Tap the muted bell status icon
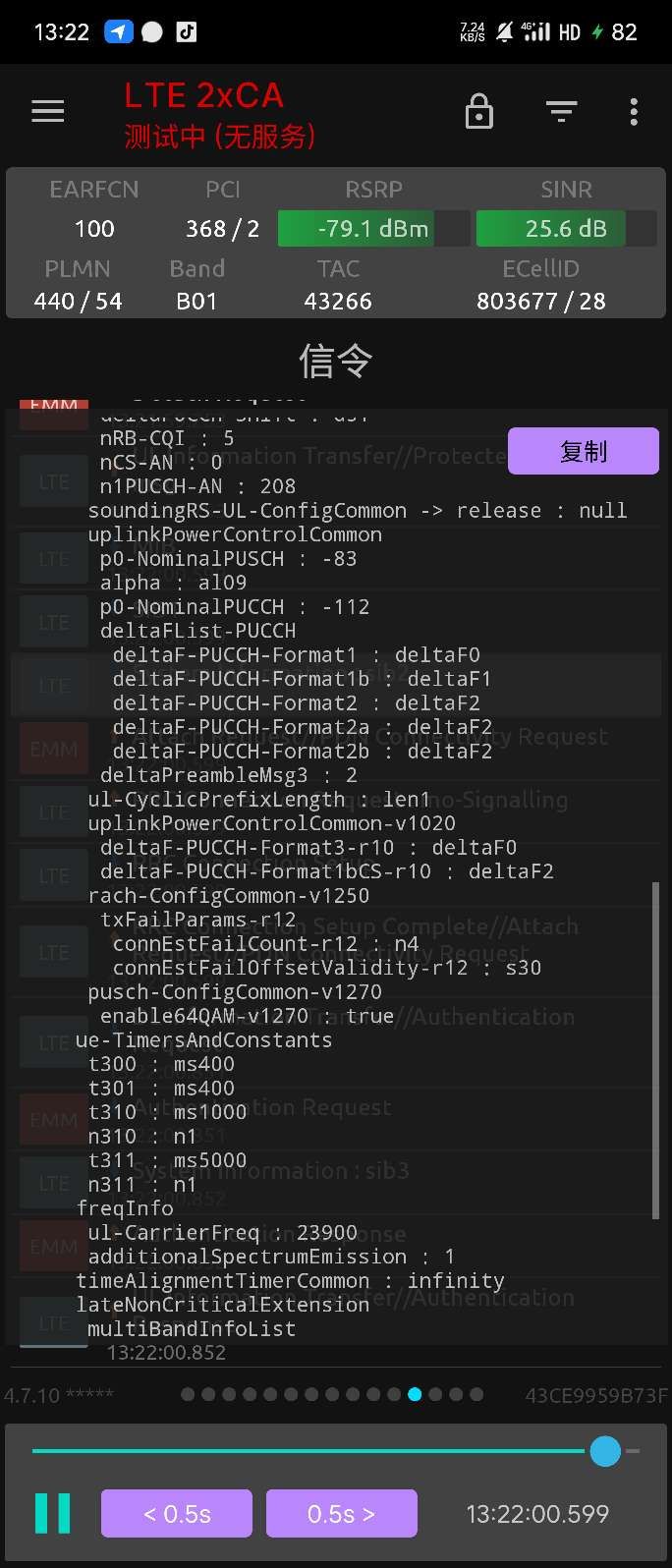This screenshot has height=1568, width=672. tap(504, 32)
